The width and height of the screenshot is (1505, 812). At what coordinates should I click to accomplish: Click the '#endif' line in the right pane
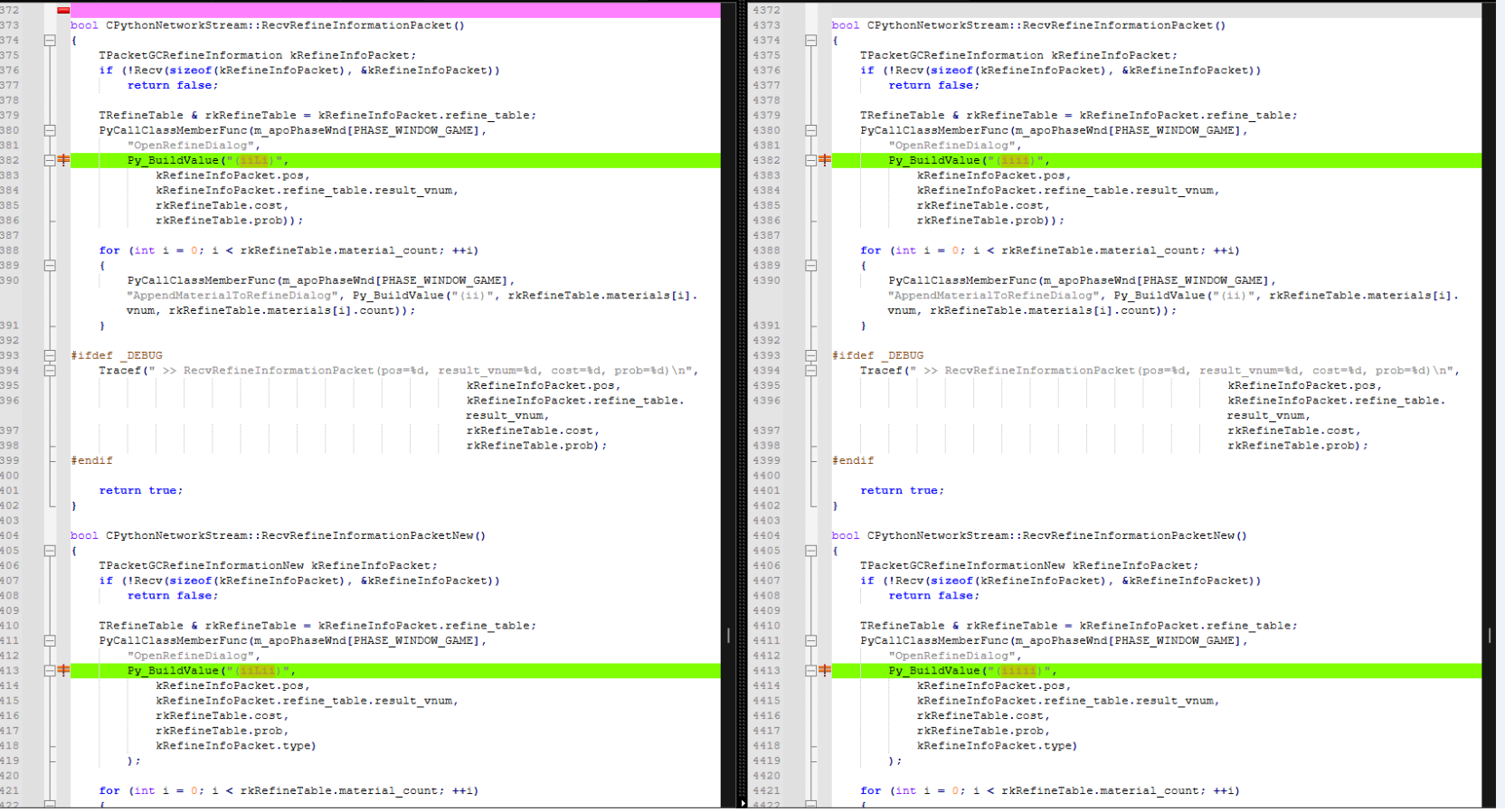853,460
